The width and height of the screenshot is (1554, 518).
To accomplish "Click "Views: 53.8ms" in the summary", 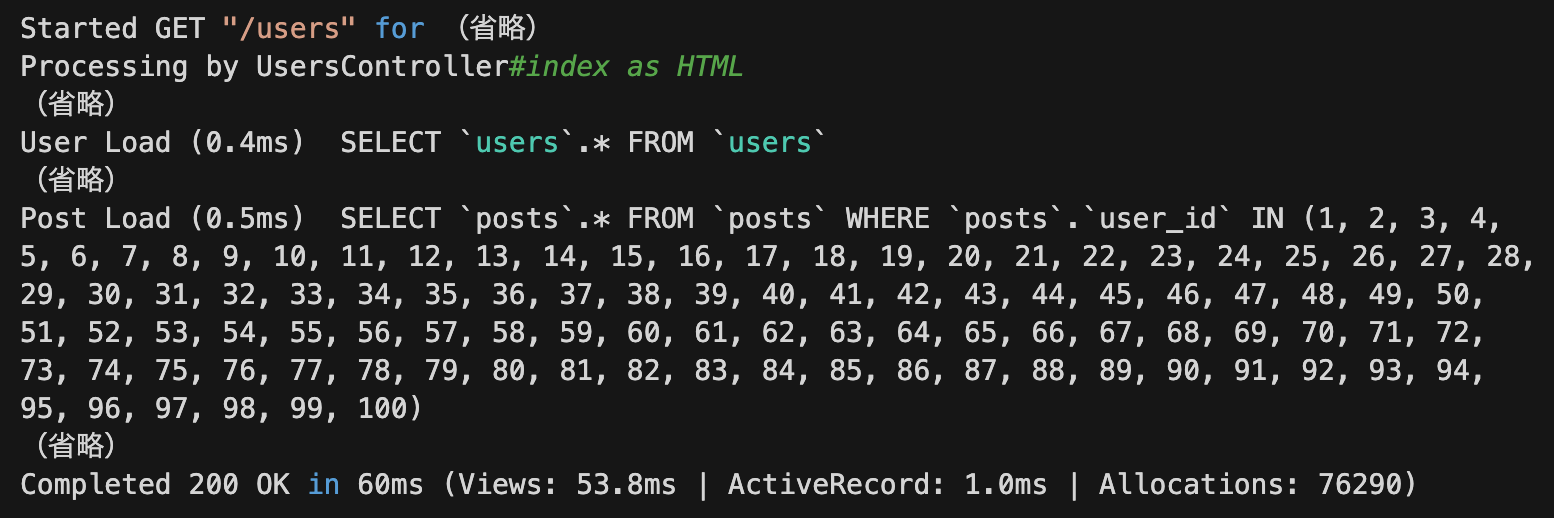I will 567,484.
